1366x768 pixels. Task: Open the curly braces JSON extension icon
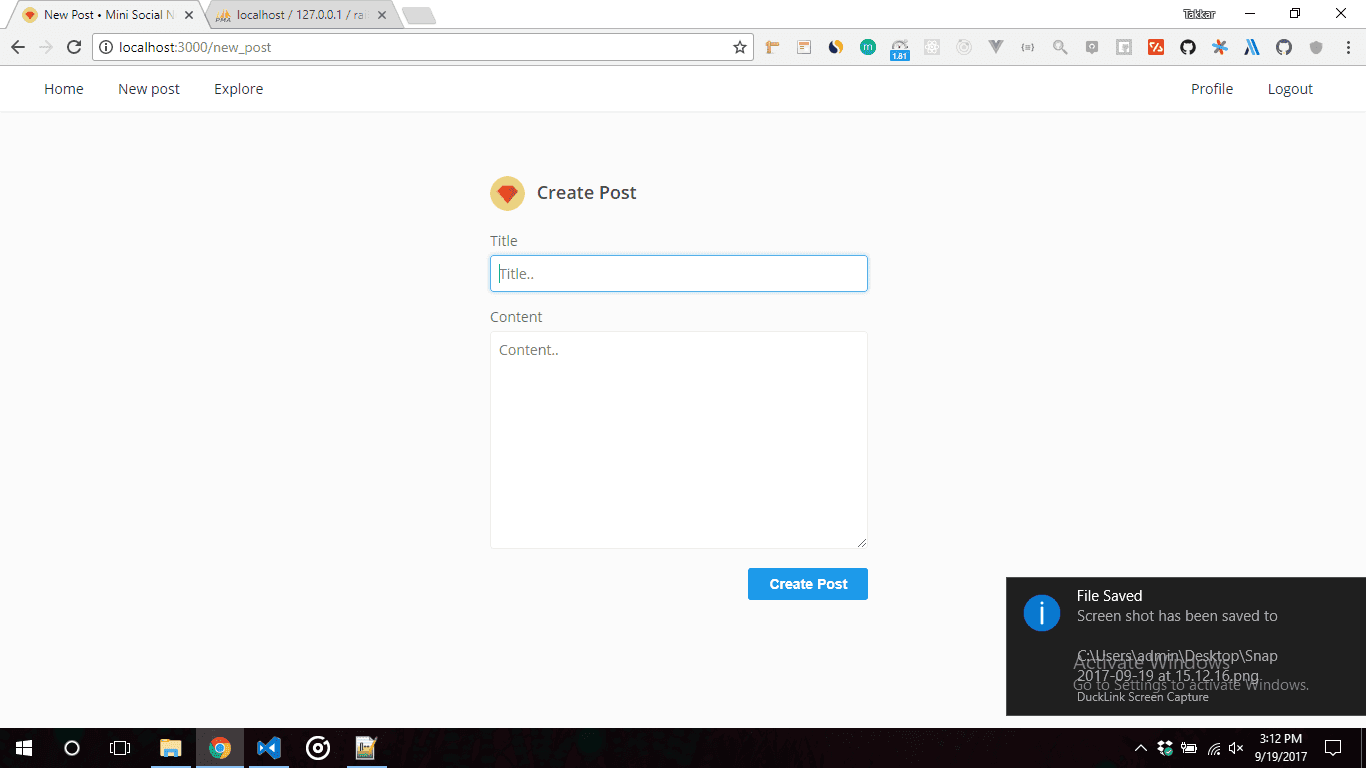point(1028,47)
